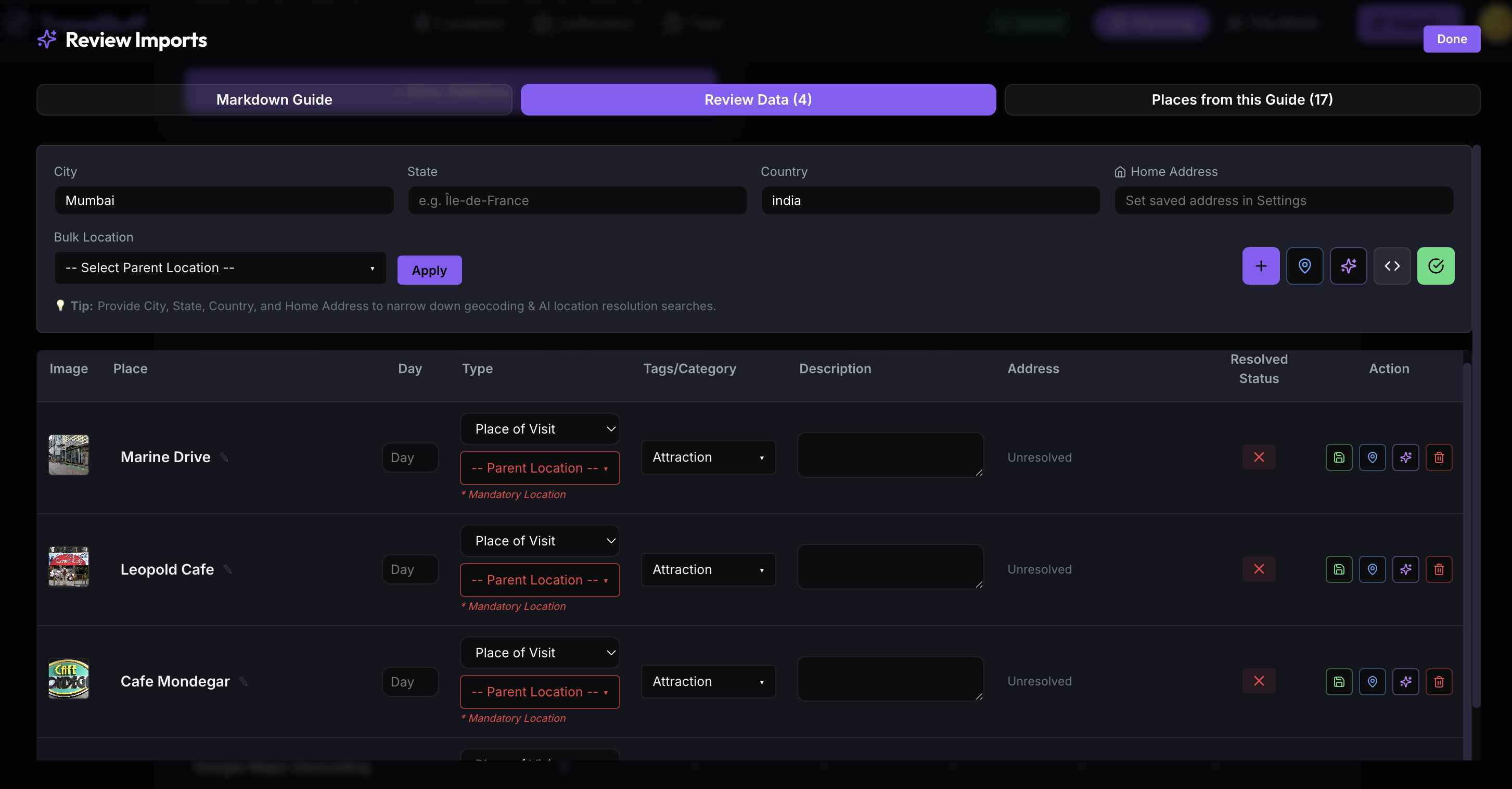The height and width of the screenshot is (789, 1512).
Task: Open Leopold Cafe Place of Visit dropdown
Action: click(540, 541)
